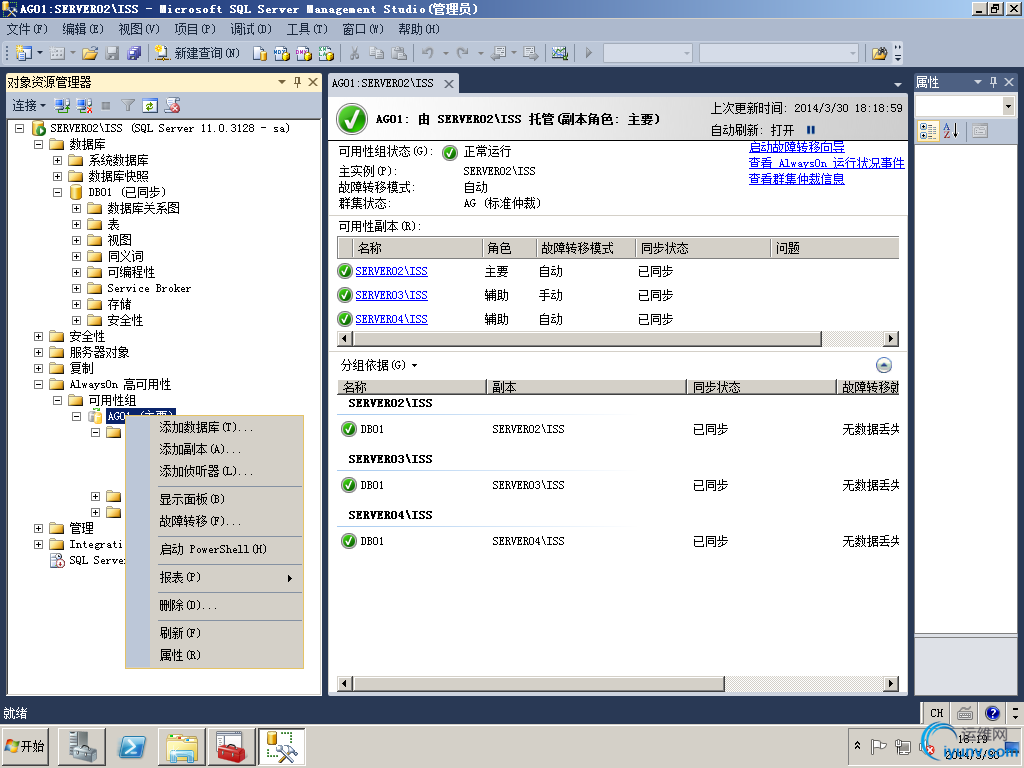The height and width of the screenshot is (768, 1024).
Task: Open the SERVER04\ISS replica link
Action: coord(391,319)
